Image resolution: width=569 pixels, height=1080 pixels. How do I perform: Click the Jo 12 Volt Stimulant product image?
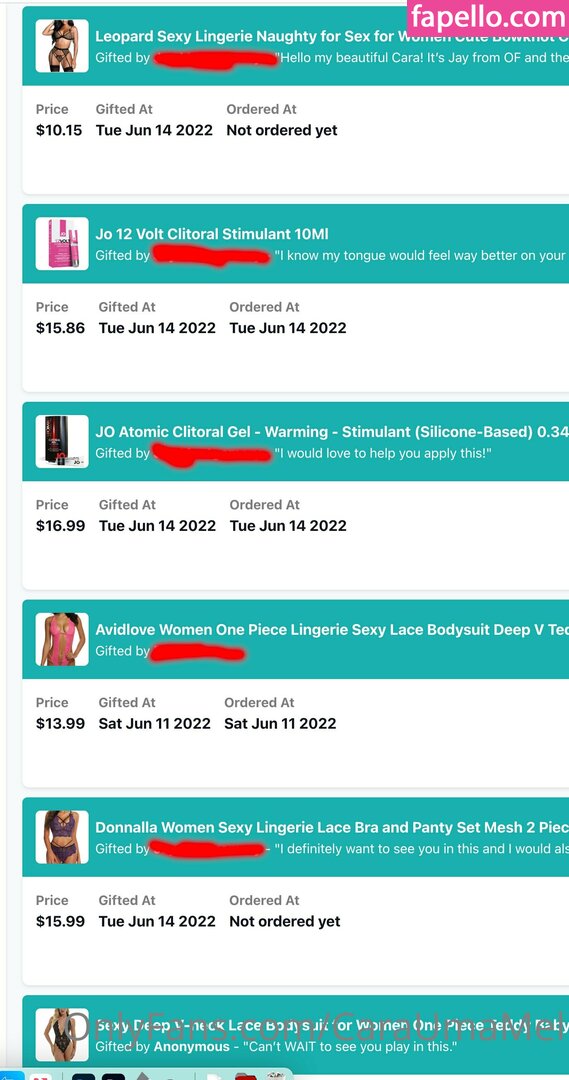coord(62,244)
